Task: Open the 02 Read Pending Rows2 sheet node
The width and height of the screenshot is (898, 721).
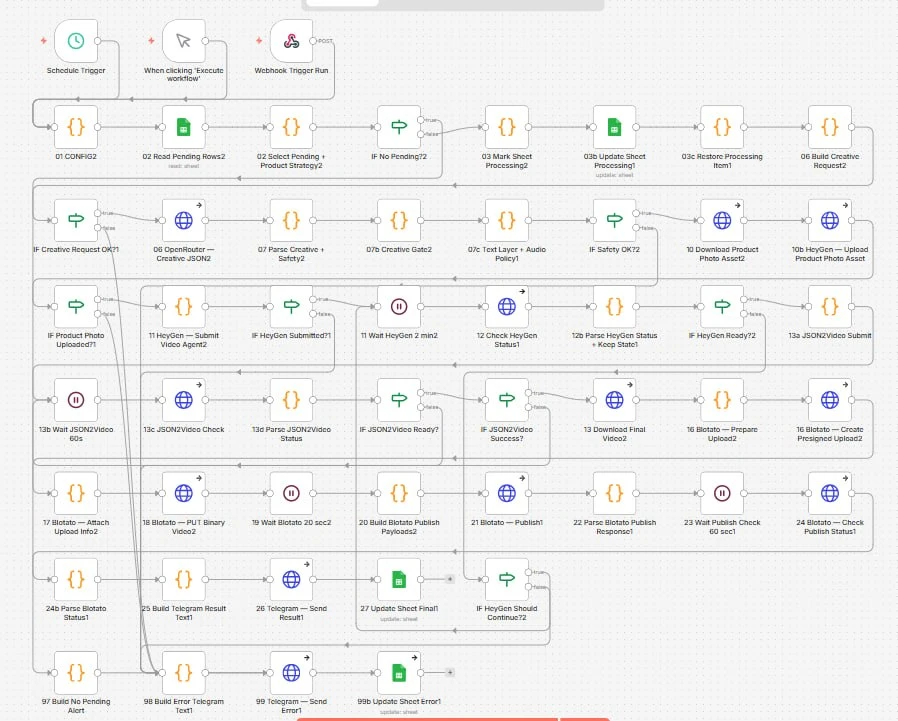Action: pyautogui.click(x=183, y=127)
